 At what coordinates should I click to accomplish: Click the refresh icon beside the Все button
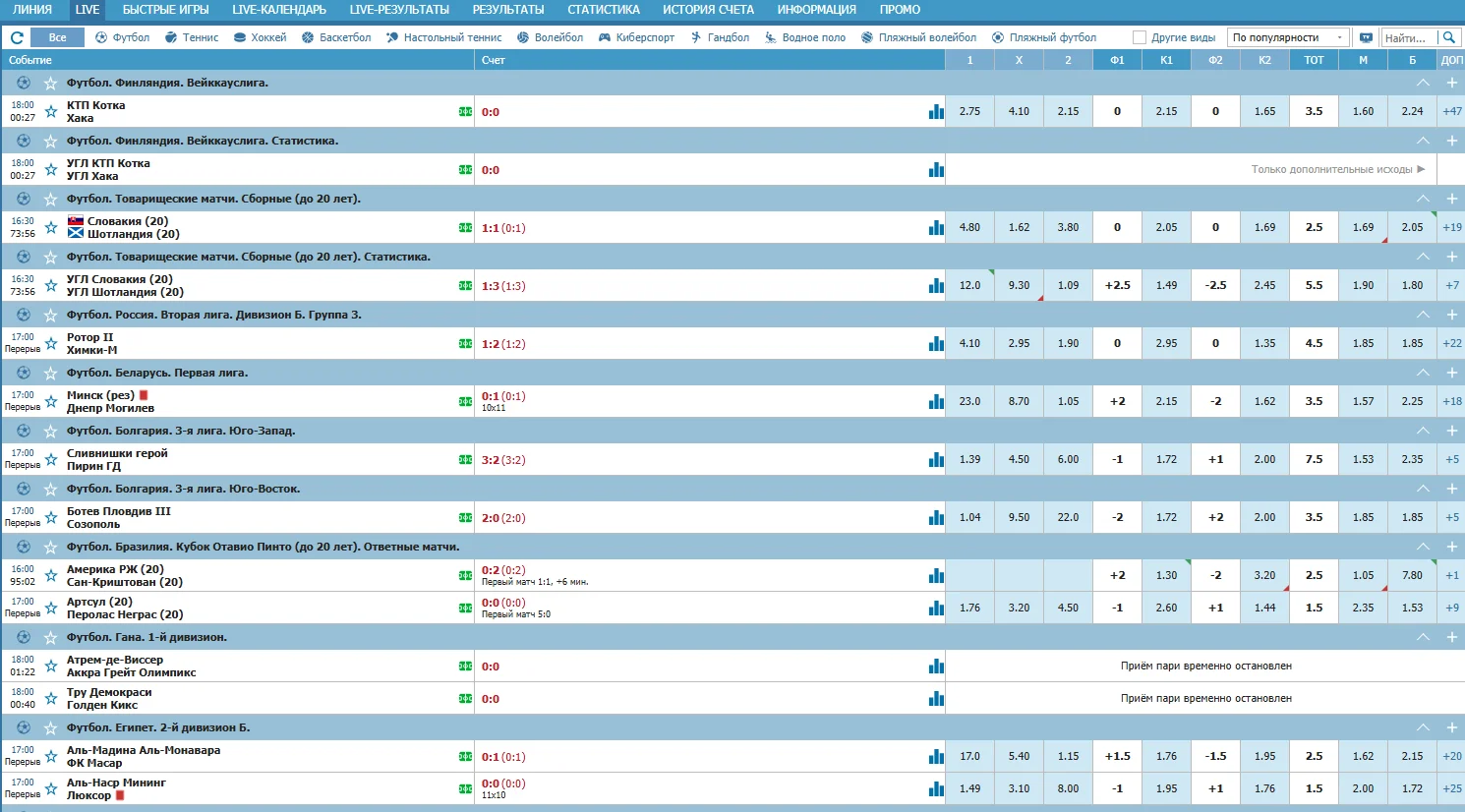[17, 37]
